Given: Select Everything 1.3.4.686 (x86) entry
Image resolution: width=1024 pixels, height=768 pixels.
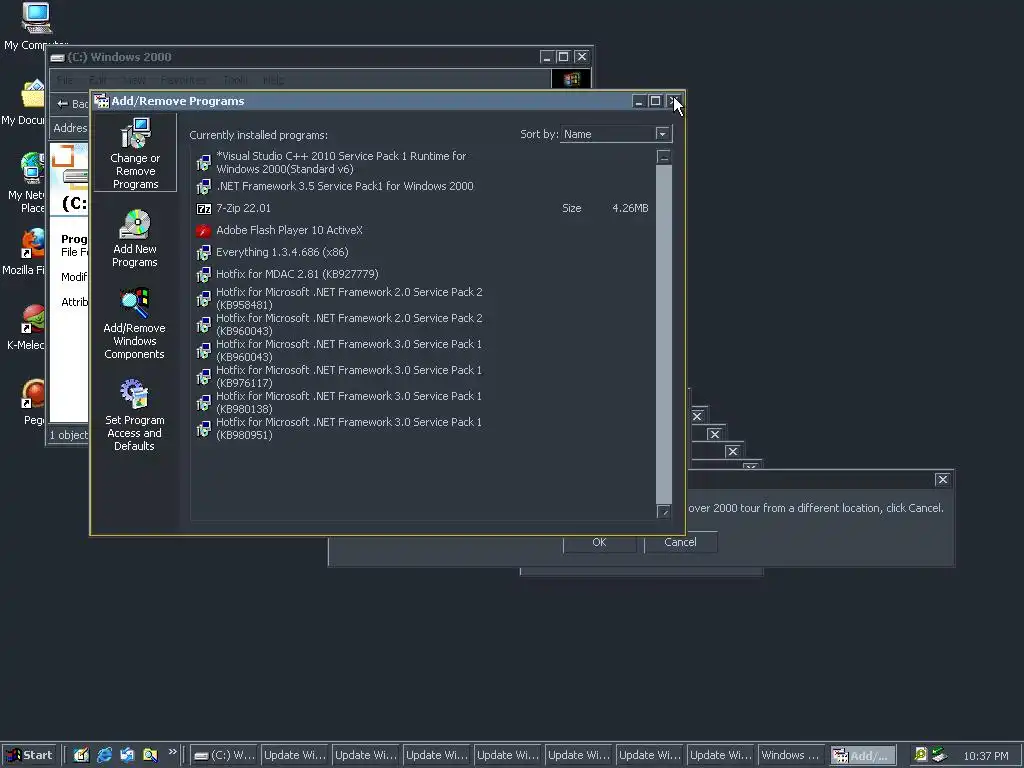Looking at the screenshot, I should pos(424,252).
